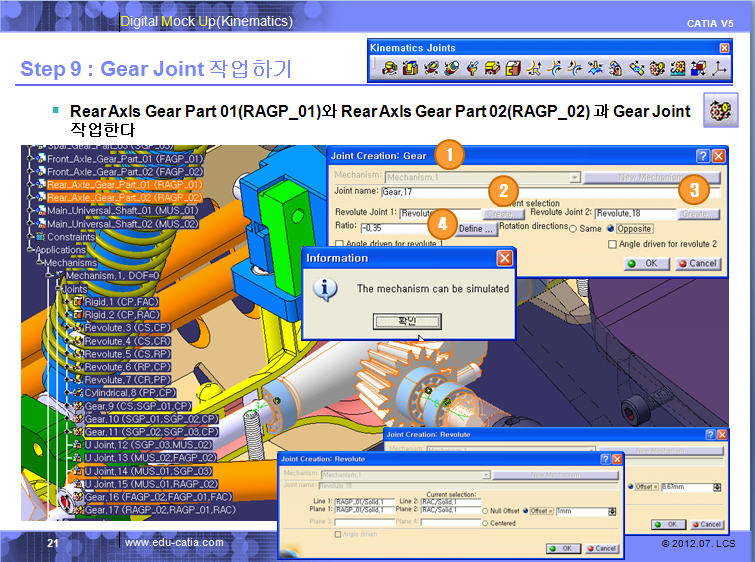Click the Cable Joint toolbar icon
Viewport: 755px width, 562px height.
pyautogui.click(x=698, y=68)
